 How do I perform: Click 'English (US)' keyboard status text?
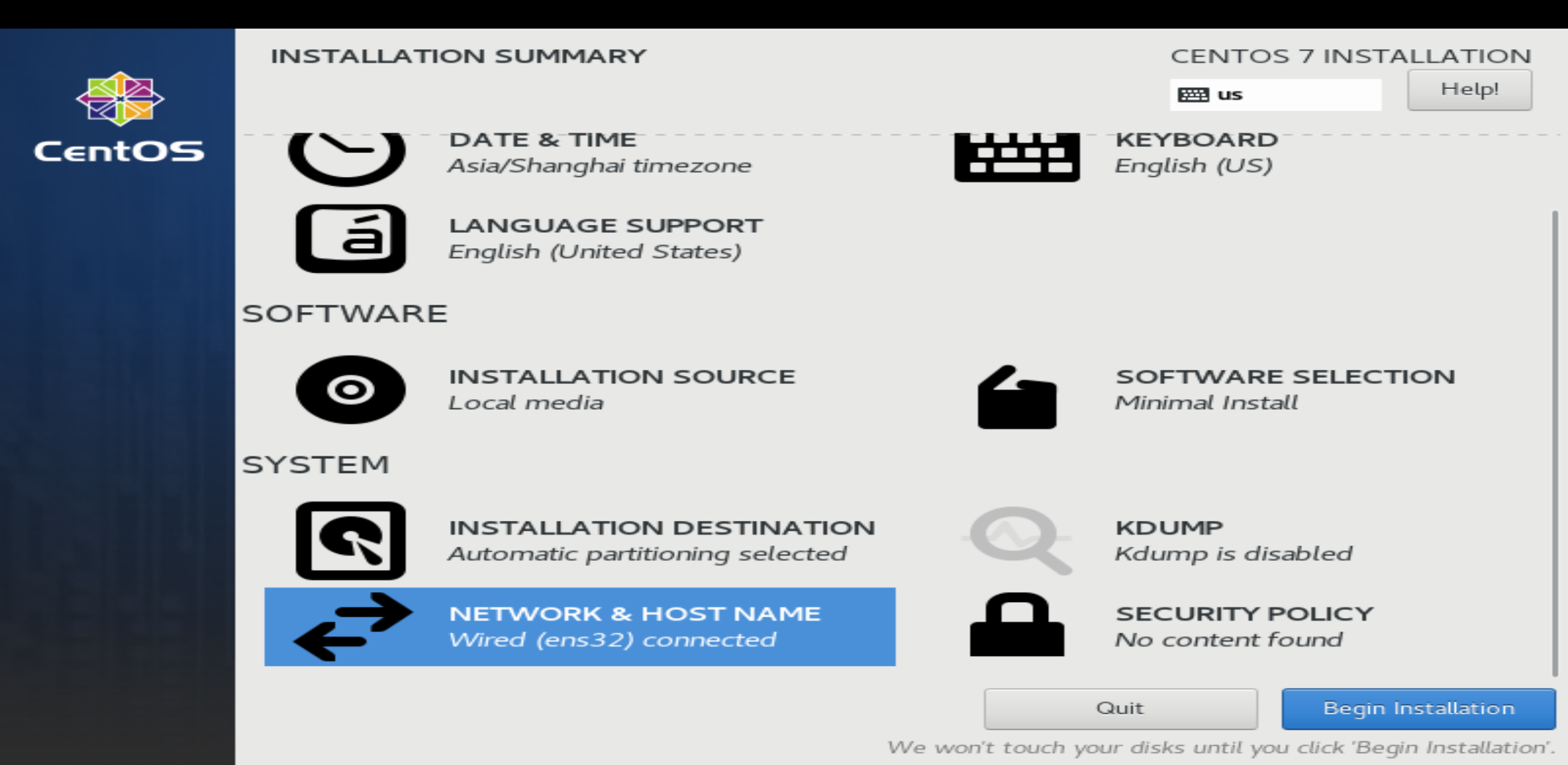click(1194, 166)
